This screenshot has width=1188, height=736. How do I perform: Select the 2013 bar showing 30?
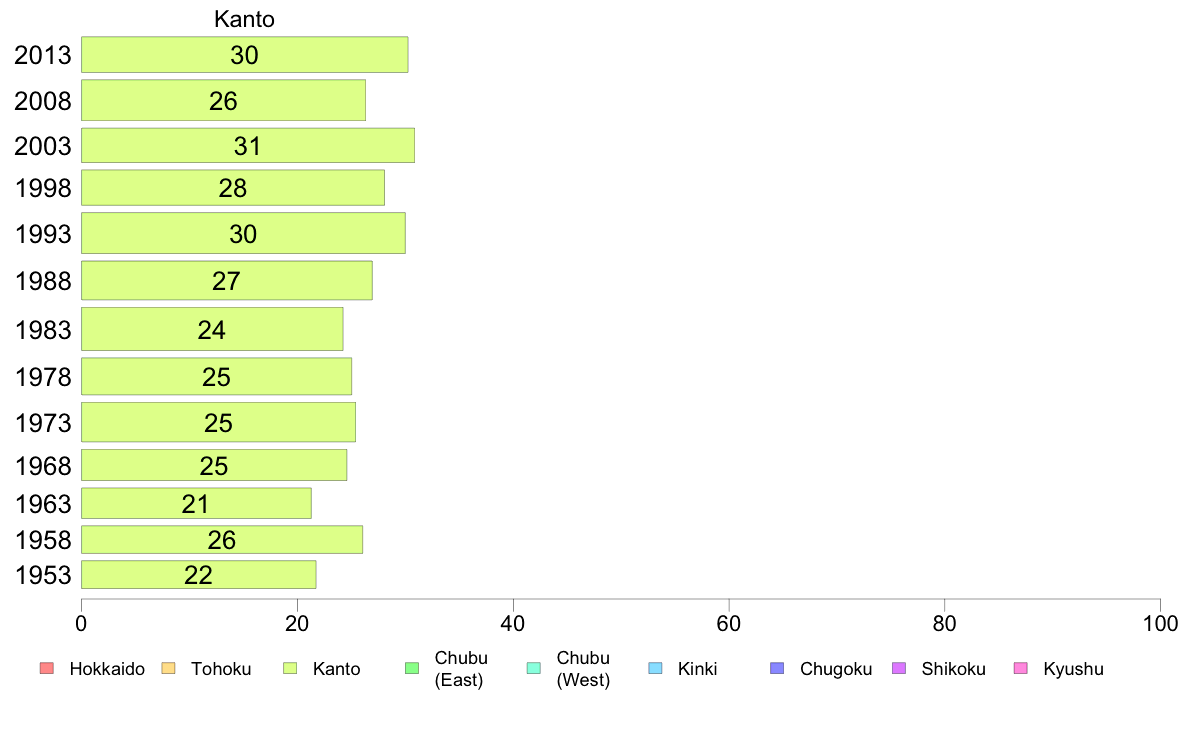coord(245,55)
